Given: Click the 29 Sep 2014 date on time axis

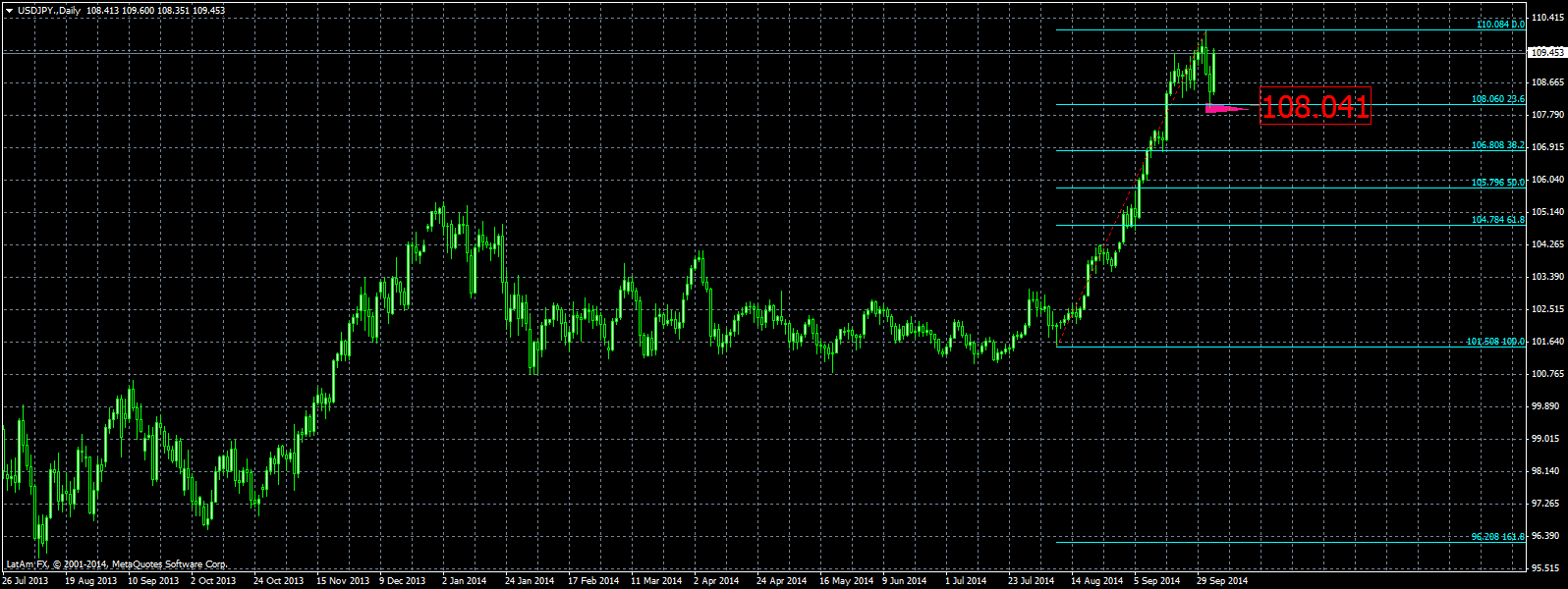Looking at the screenshot, I should pos(1221,581).
